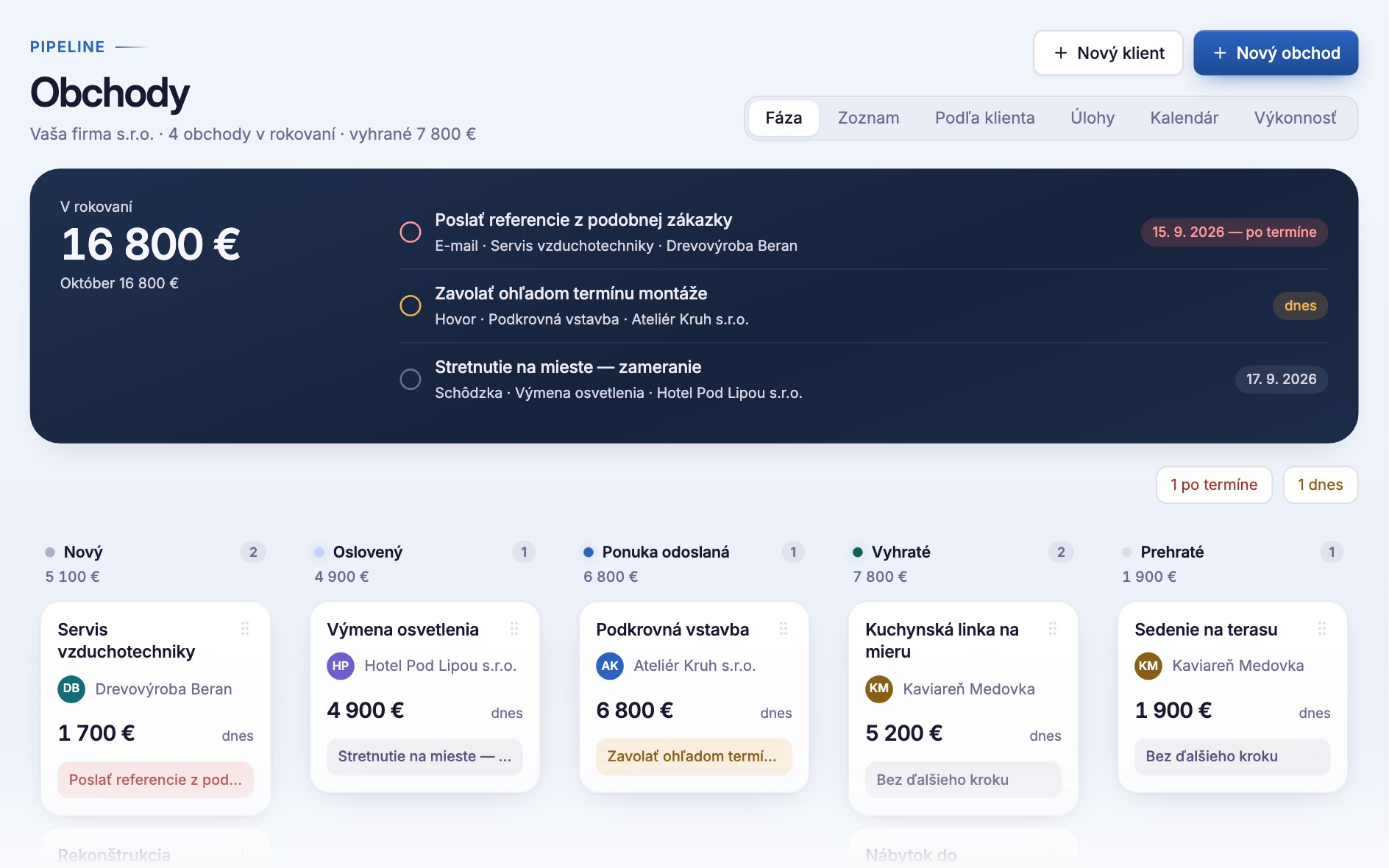Mark 'Poslať referencie z podobnej zákazky' as done
This screenshot has width=1389, height=868.
pos(411,232)
